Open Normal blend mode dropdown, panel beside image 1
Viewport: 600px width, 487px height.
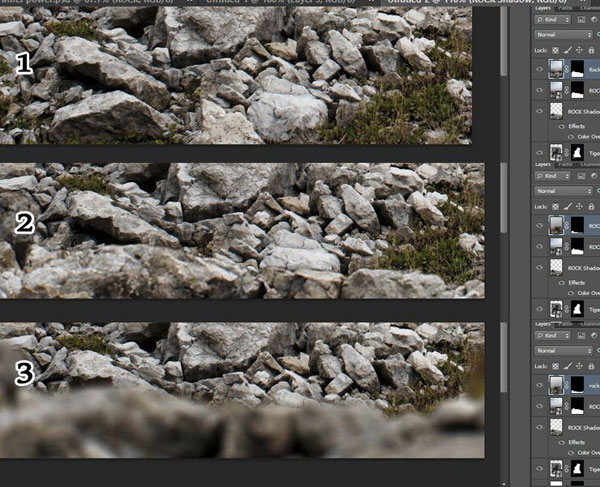click(563, 35)
